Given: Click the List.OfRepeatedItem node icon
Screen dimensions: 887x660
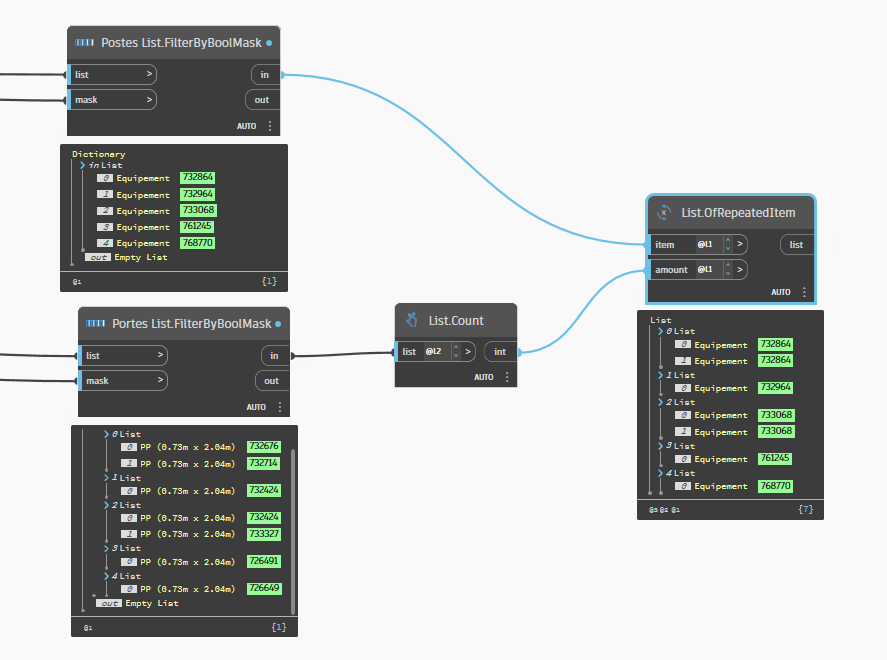Looking at the screenshot, I should [663, 213].
